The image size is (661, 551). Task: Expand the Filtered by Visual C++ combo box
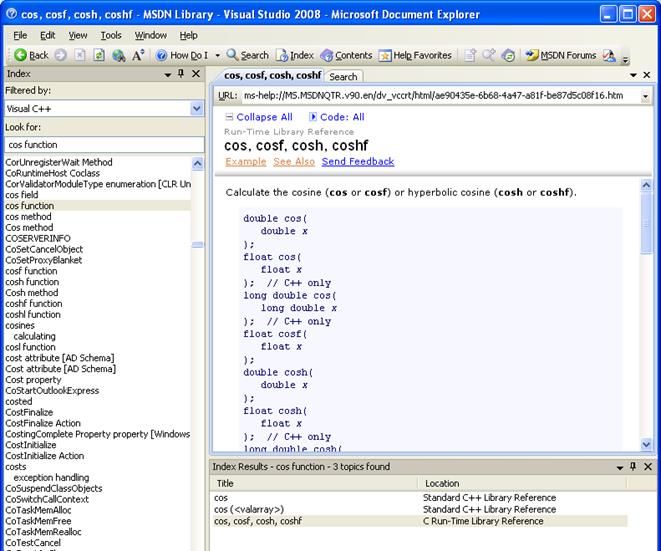click(196, 109)
